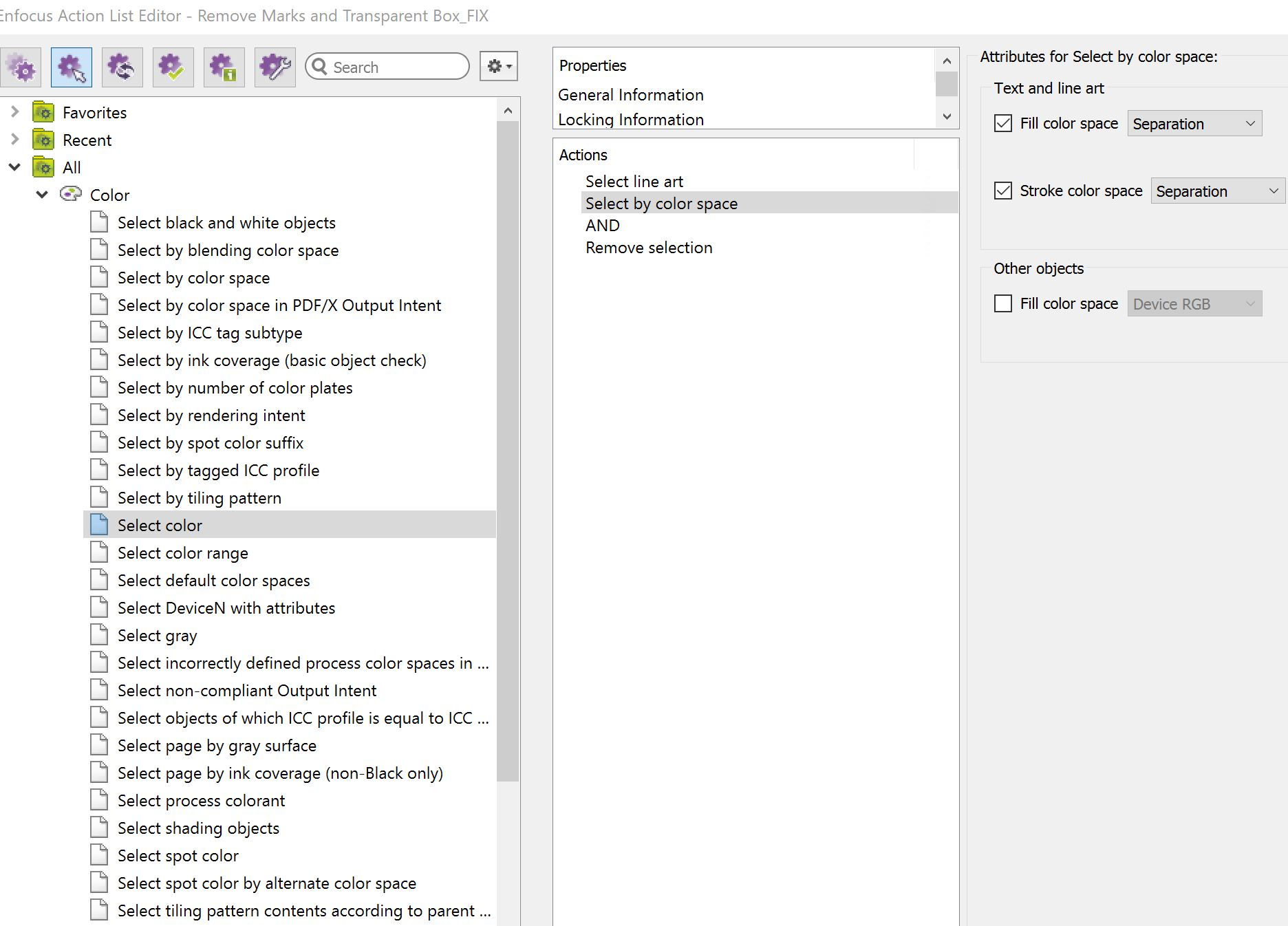Click the gear with info badge icon
Image resolution: width=1288 pixels, height=926 pixels.
(x=224, y=67)
